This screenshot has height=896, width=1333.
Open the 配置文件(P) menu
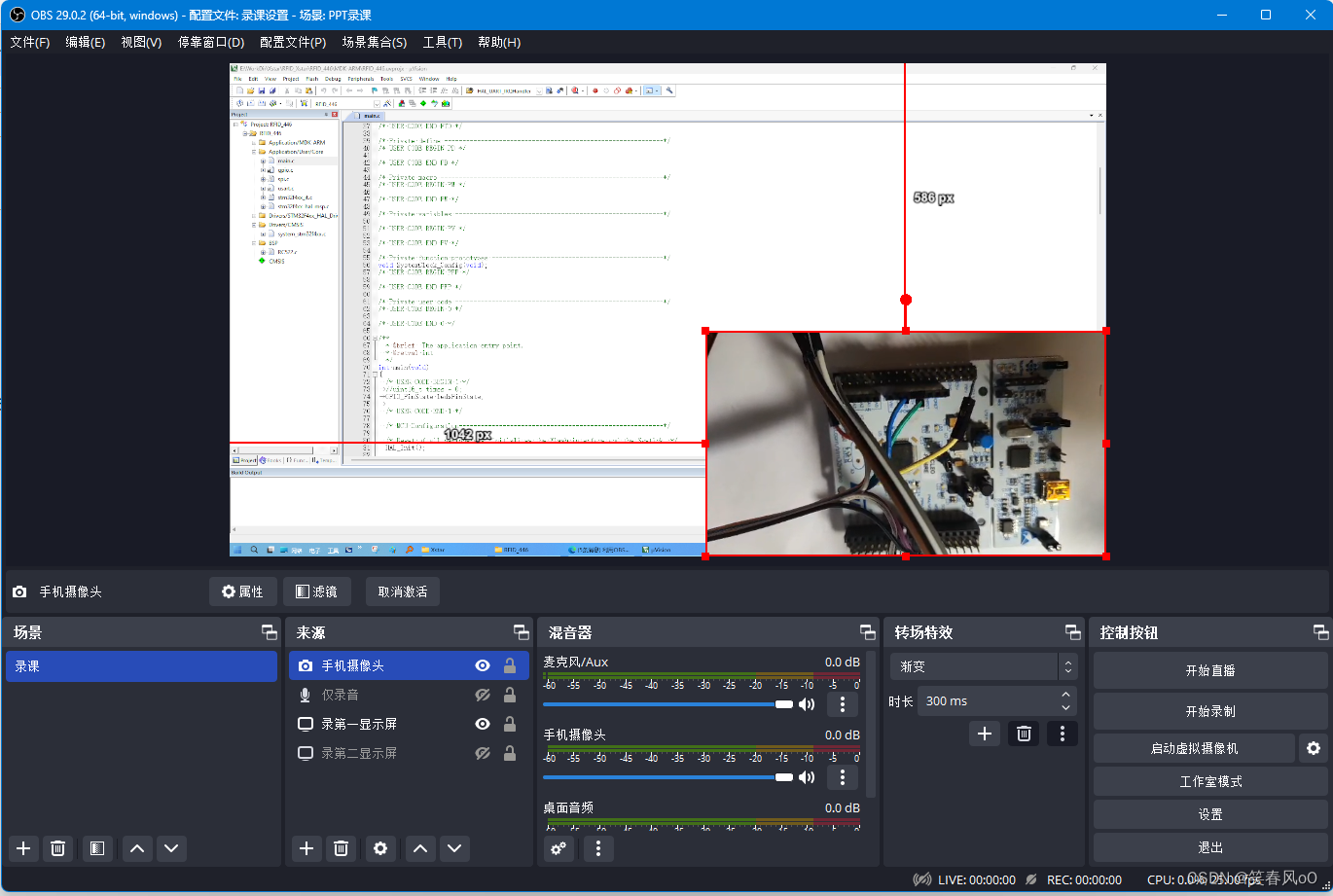pyautogui.click(x=293, y=42)
